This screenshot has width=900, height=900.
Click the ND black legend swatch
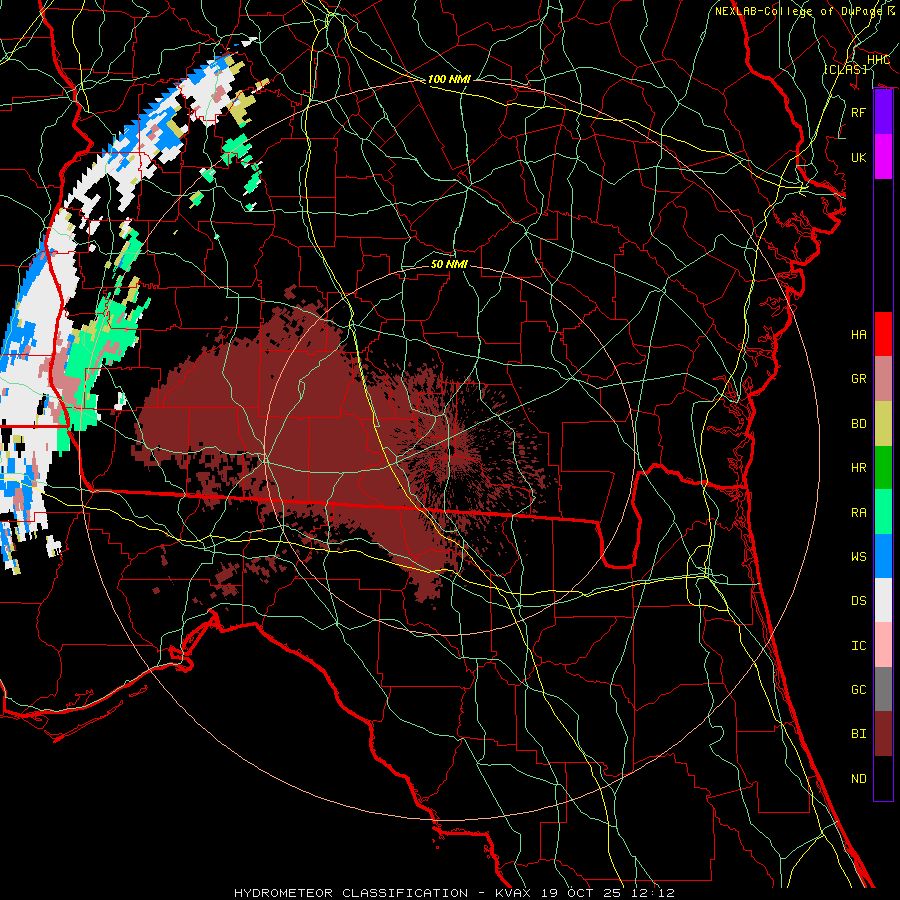pyautogui.click(x=883, y=778)
